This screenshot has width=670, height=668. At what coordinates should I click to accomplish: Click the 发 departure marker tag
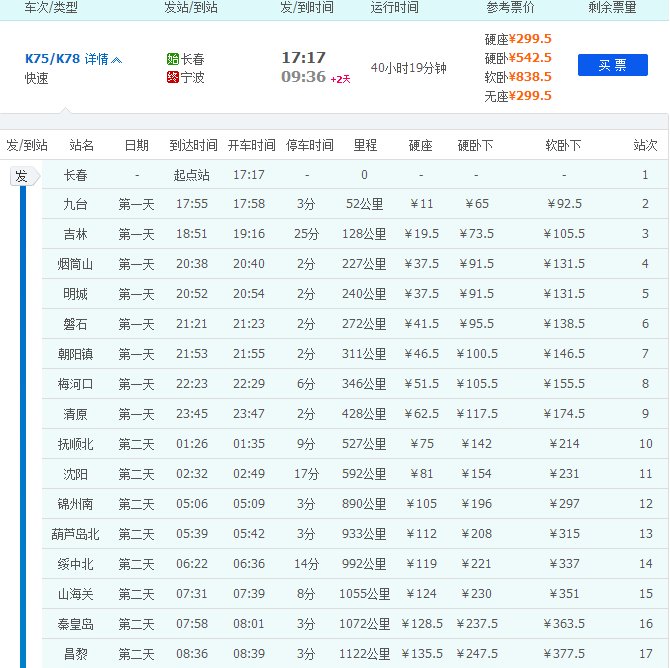(x=24, y=176)
